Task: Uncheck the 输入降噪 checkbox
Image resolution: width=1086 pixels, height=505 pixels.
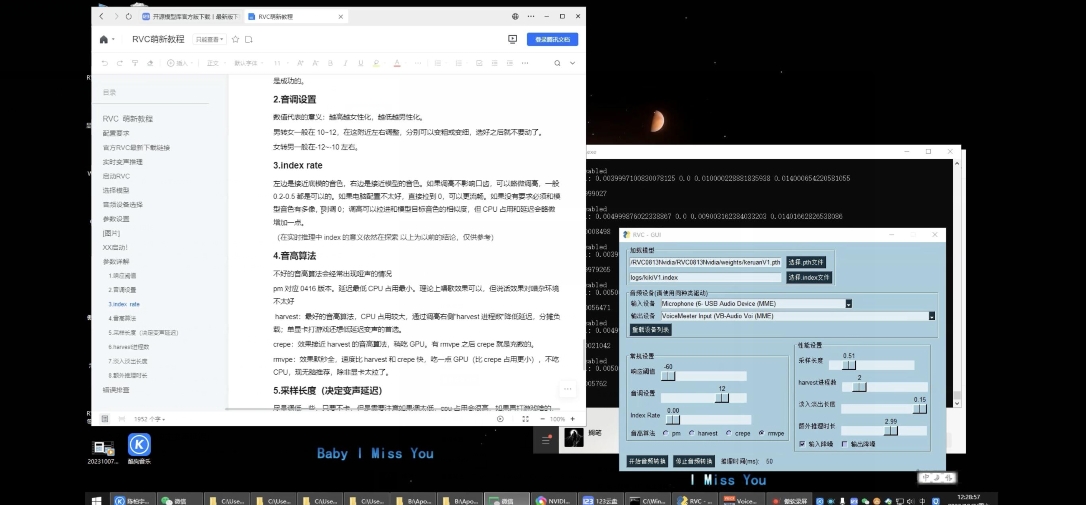Action: click(803, 443)
